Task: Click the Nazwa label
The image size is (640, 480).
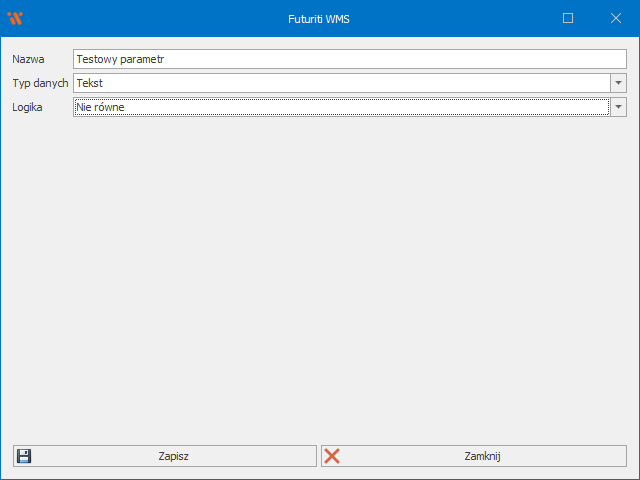Action: [x=28, y=59]
